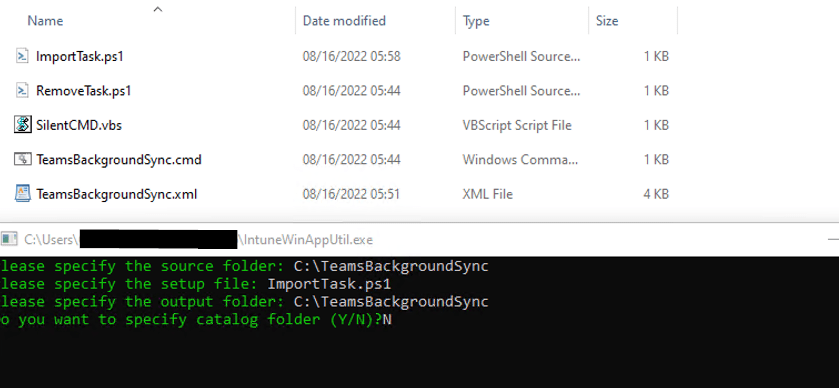
Task: Select the ImportTask.ps1 file name
Action: pos(80,56)
